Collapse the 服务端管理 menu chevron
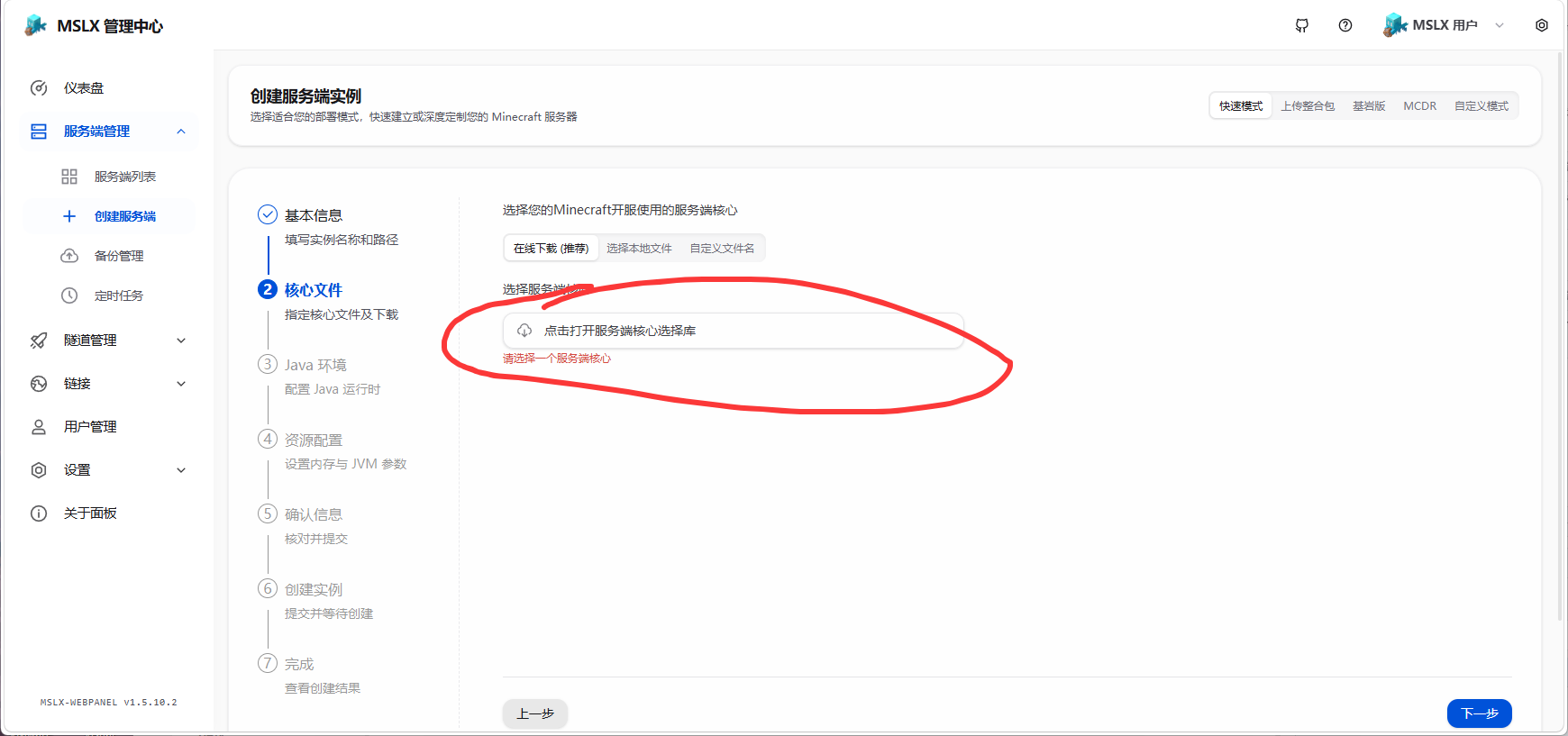This screenshot has width=1568, height=736. (181, 132)
